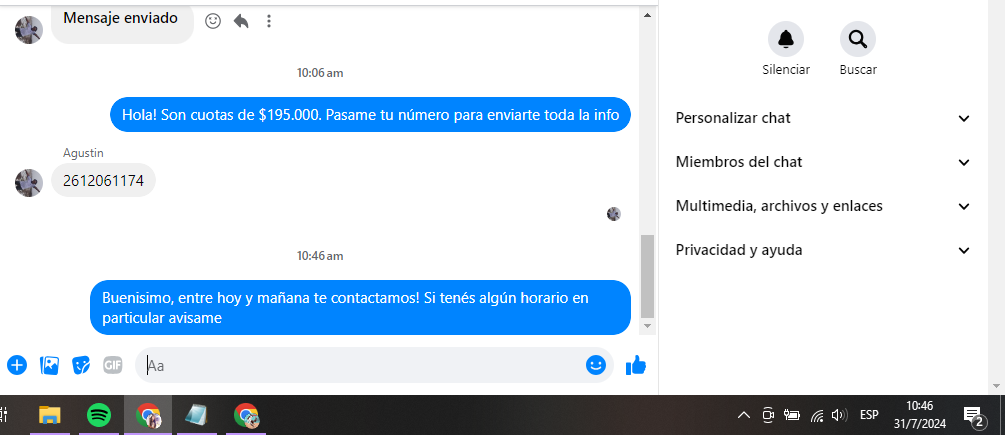Screen dimensions: 1005x435
Task: Open Spotify from the taskbar
Action: [x=99, y=415]
